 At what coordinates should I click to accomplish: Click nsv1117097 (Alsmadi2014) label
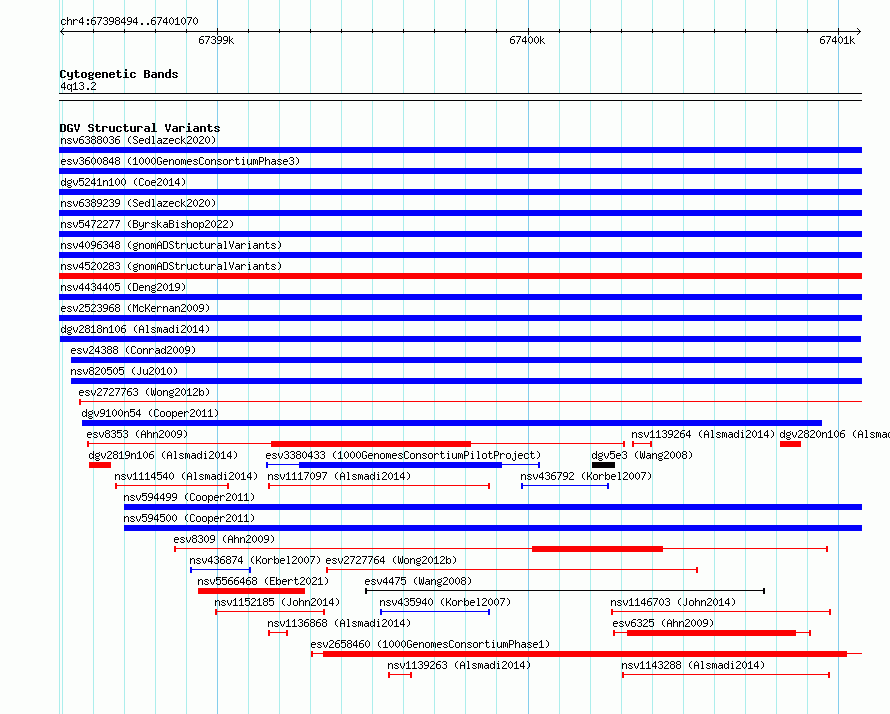pos(339,476)
